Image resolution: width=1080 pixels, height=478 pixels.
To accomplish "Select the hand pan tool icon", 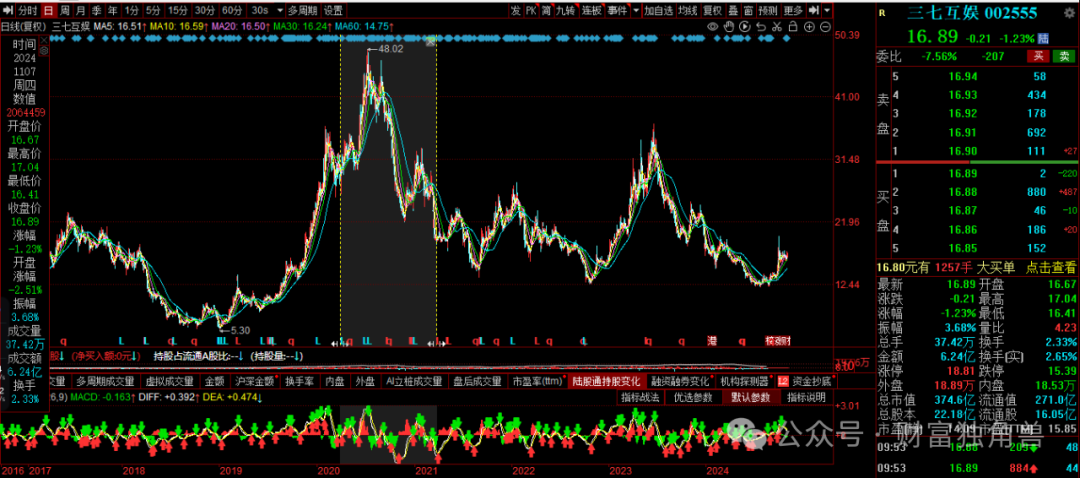I will [x=729, y=26].
